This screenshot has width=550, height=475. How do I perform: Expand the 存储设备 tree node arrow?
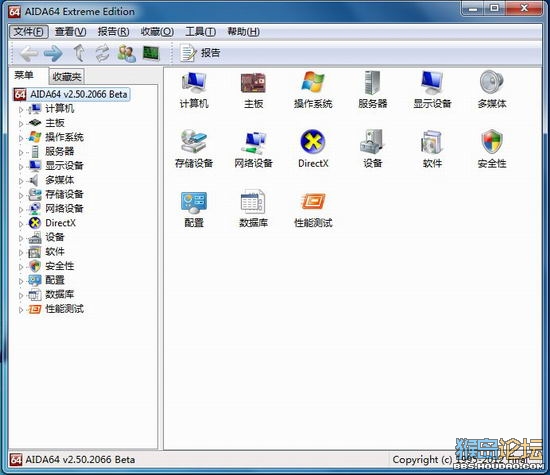21,195
